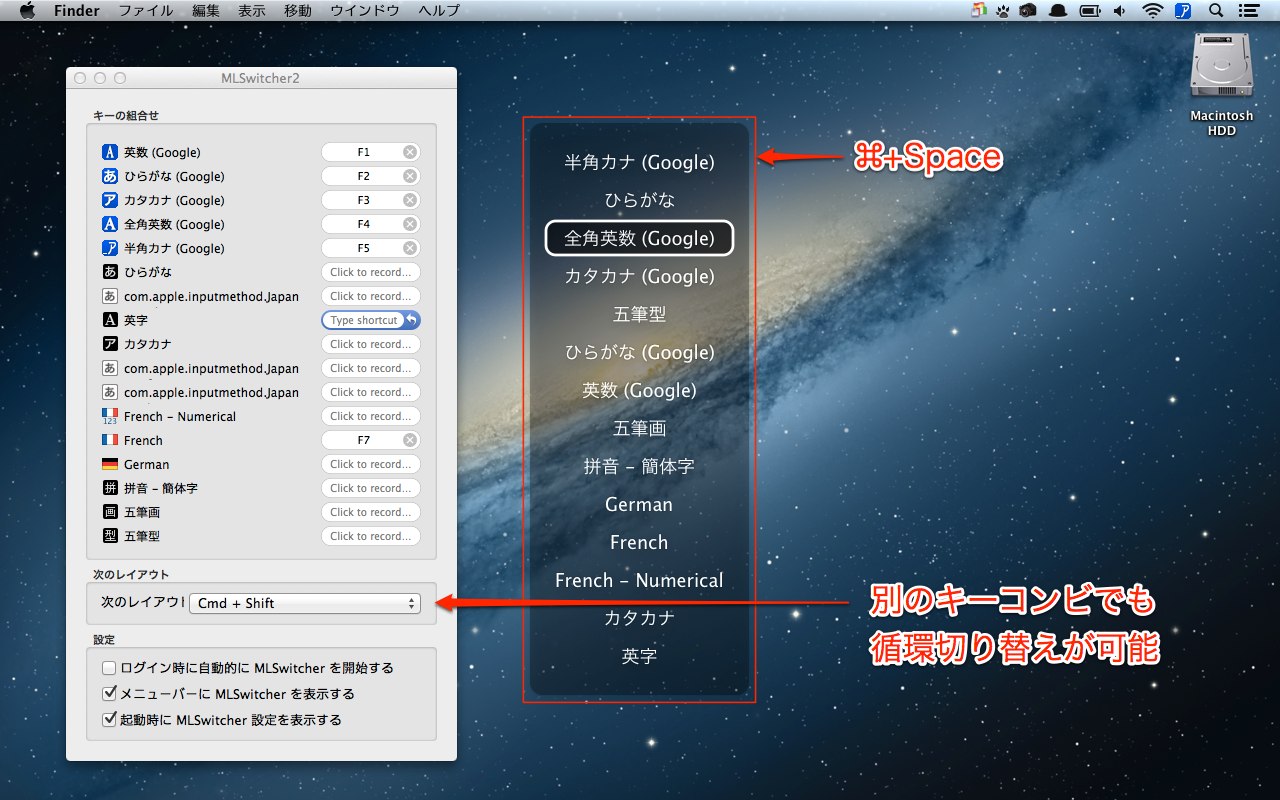Open the Apple menu
This screenshot has width=1280, height=800.
(x=27, y=11)
